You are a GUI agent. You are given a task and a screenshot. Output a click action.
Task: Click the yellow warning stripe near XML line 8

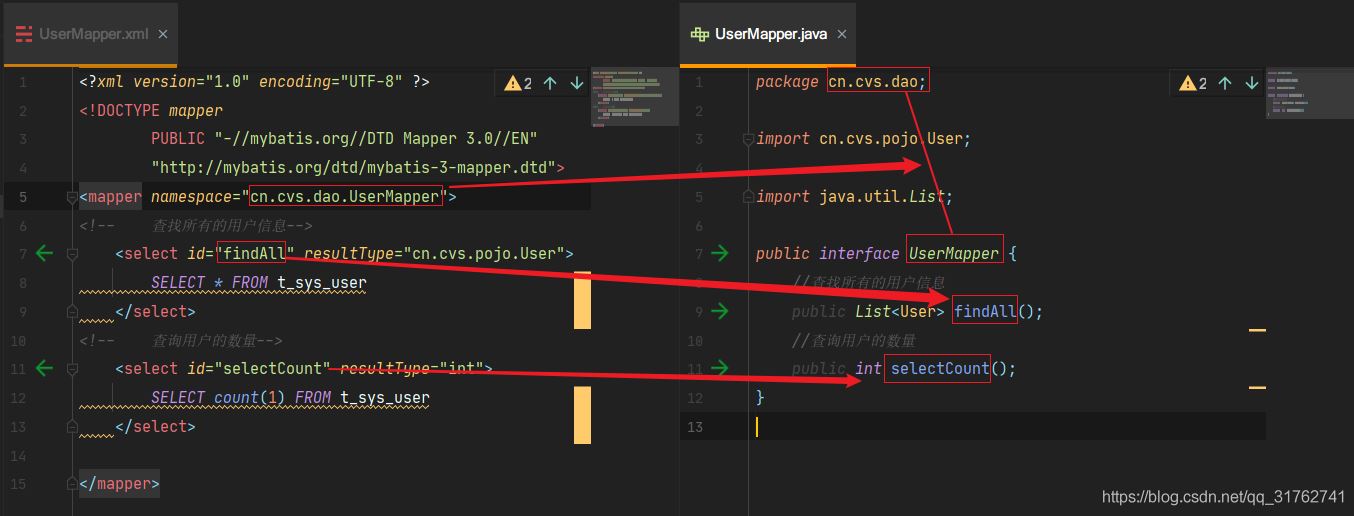point(582,299)
